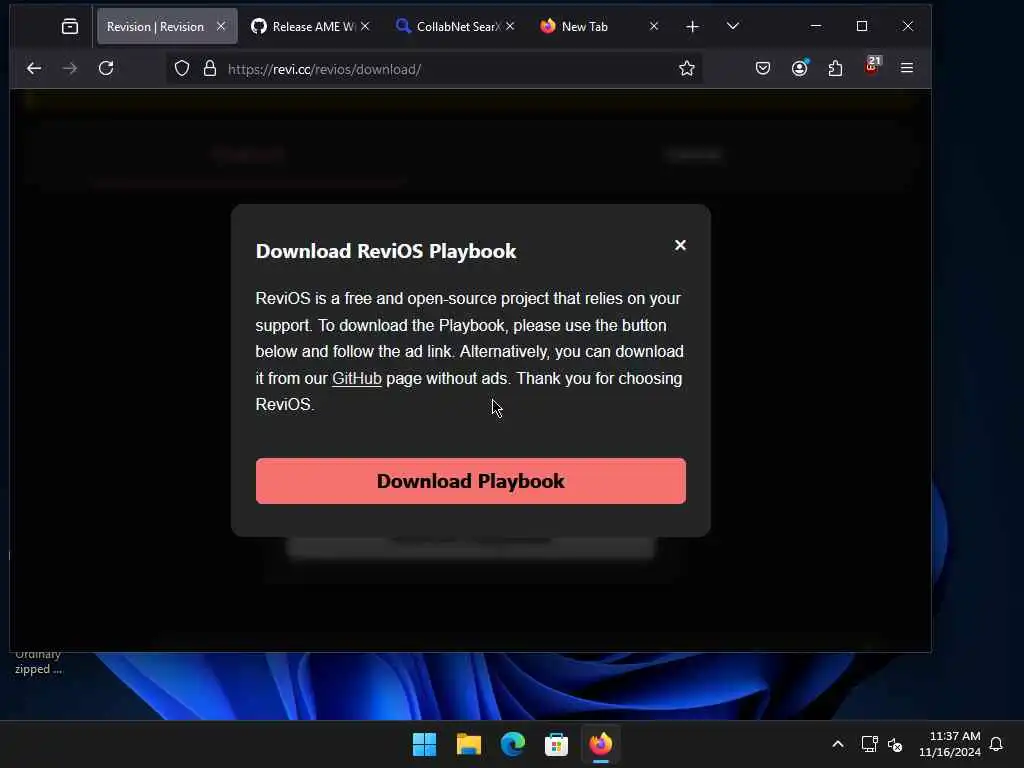Screen dimensions: 1024x768
Task: Launch Microsoft Edge from the taskbar
Action: [513, 744]
